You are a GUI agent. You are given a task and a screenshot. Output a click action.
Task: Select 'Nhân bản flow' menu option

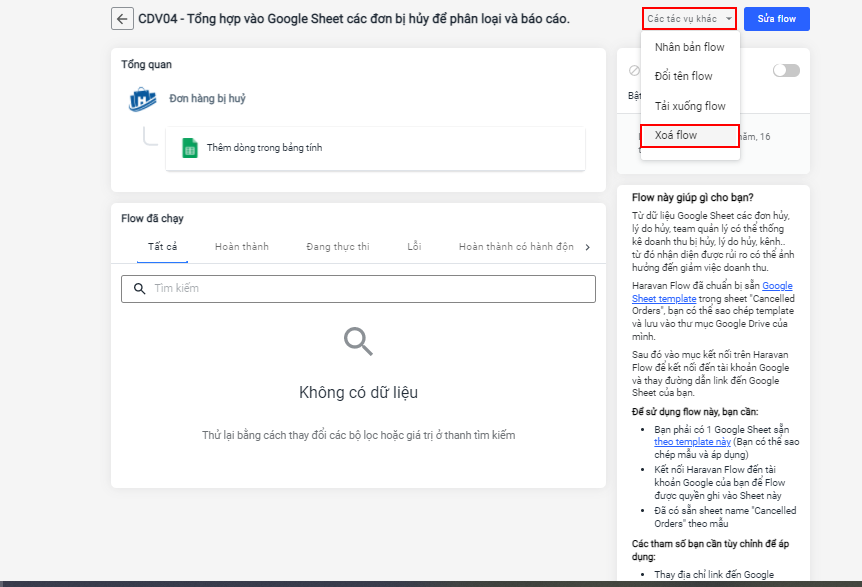(689, 47)
